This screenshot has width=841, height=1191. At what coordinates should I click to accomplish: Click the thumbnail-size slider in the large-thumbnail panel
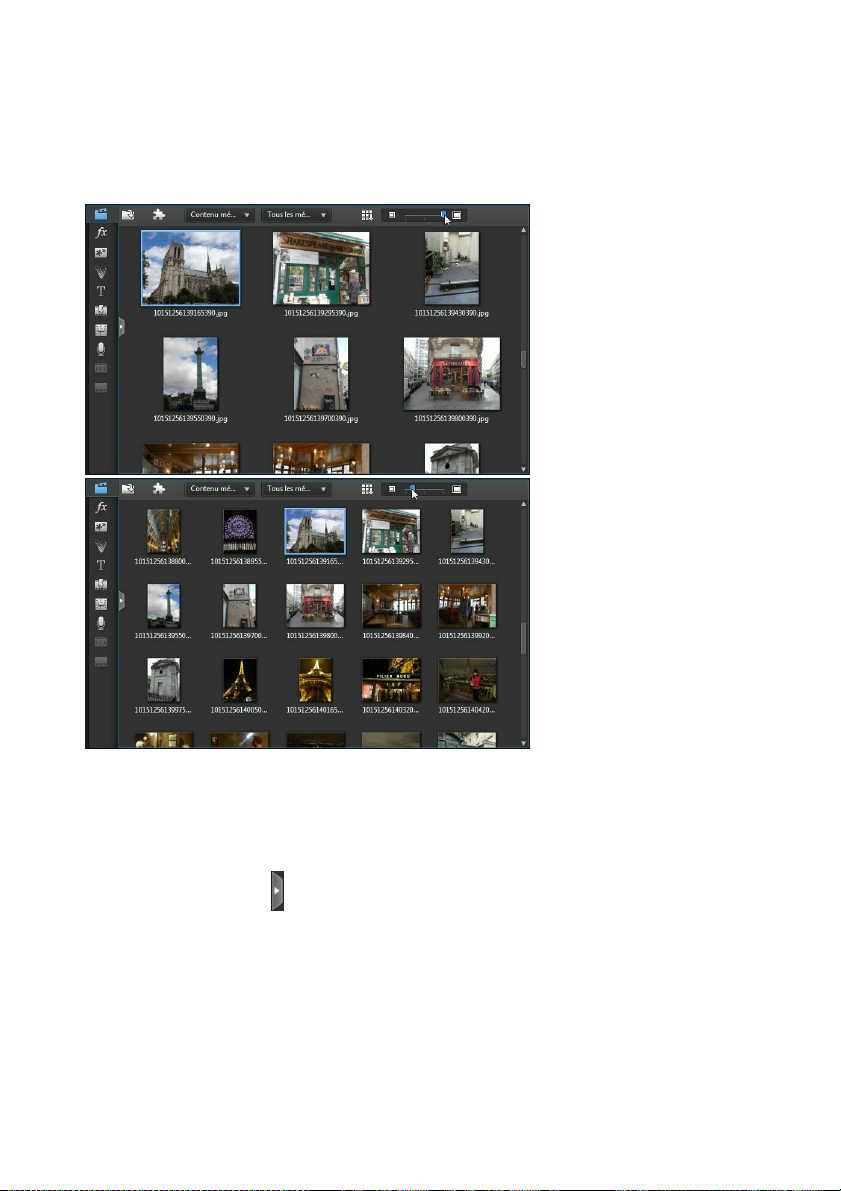(x=424, y=216)
